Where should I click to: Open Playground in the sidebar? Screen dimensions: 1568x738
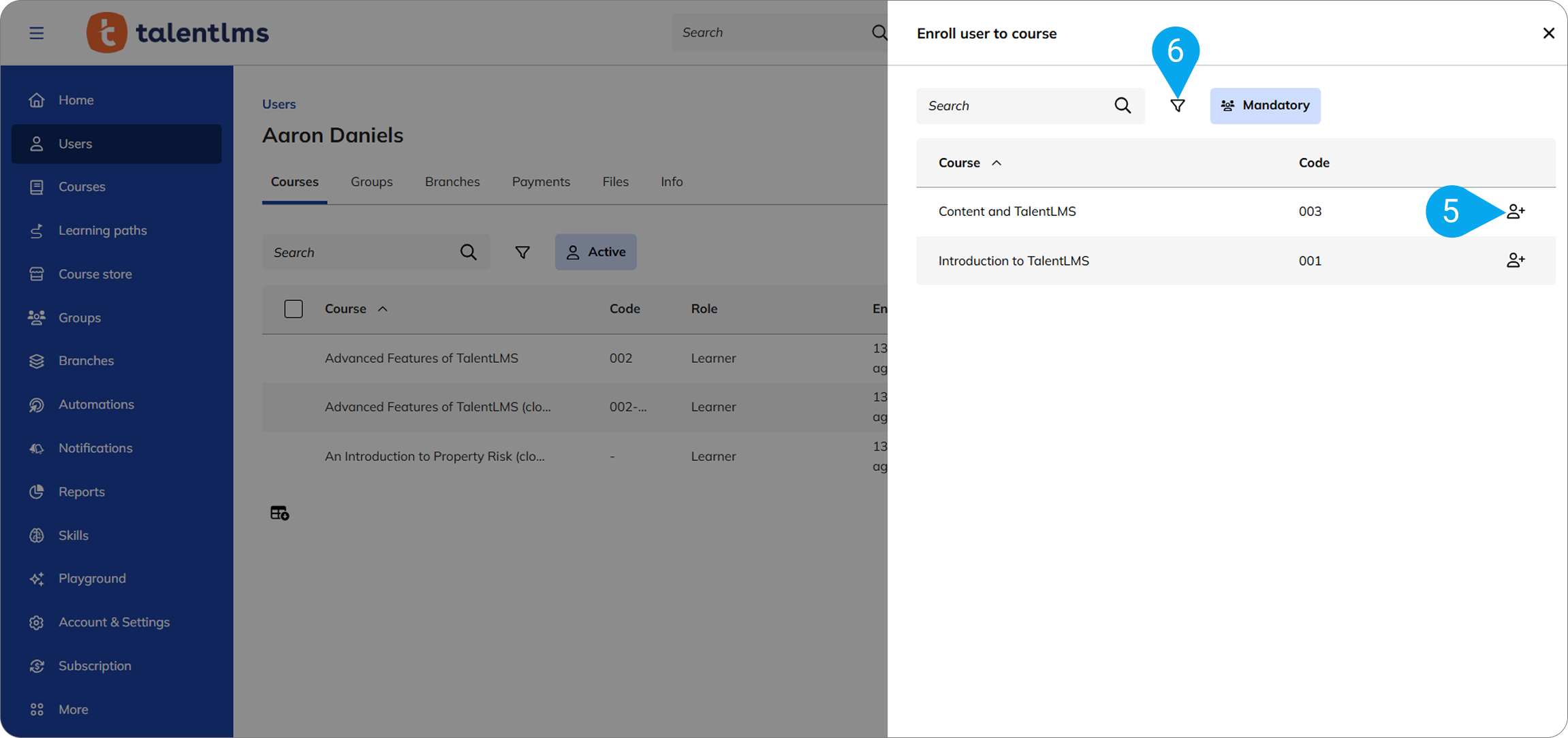pyautogui.click(x=116, y=578)
